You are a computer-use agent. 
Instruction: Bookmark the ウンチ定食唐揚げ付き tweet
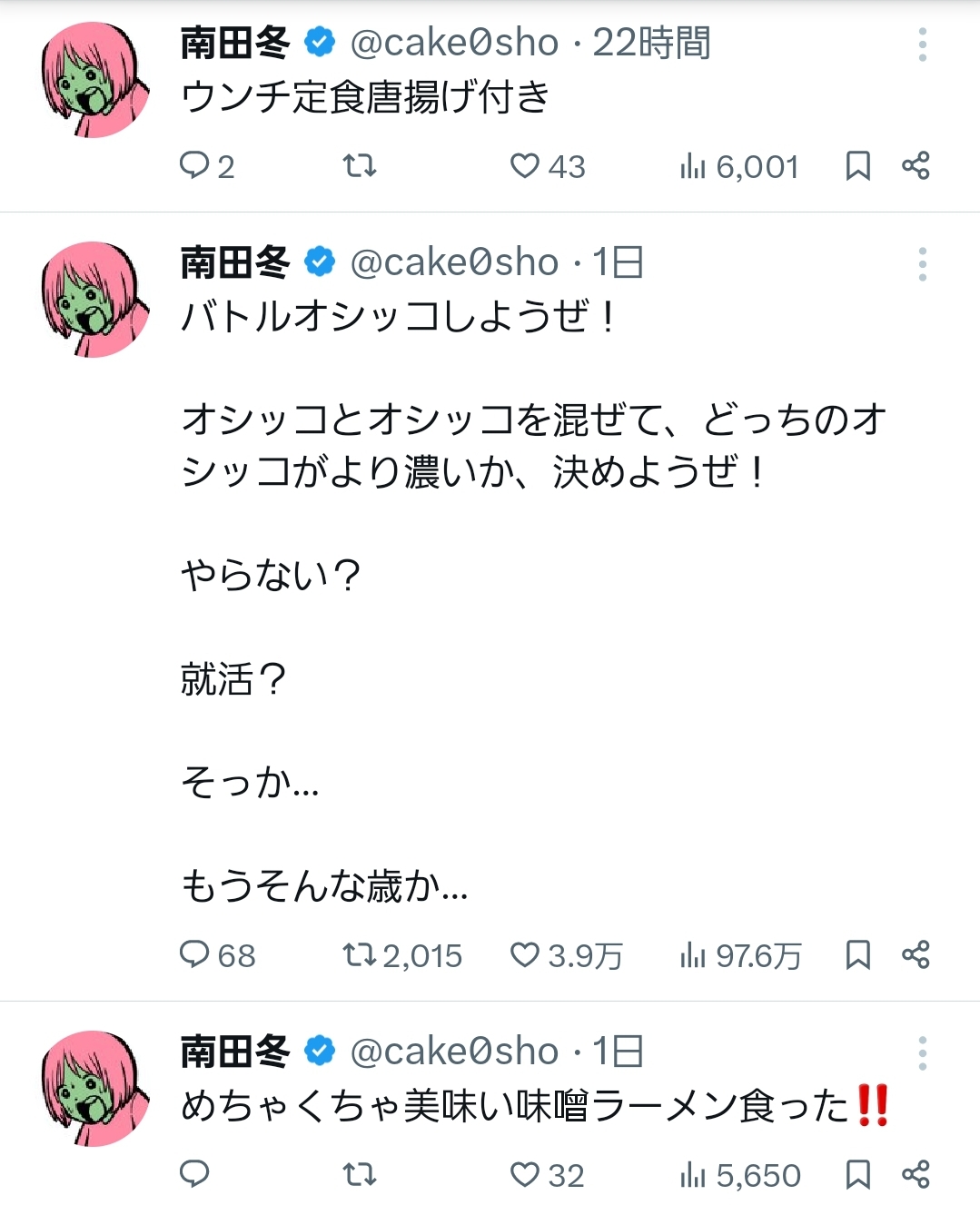857,165
